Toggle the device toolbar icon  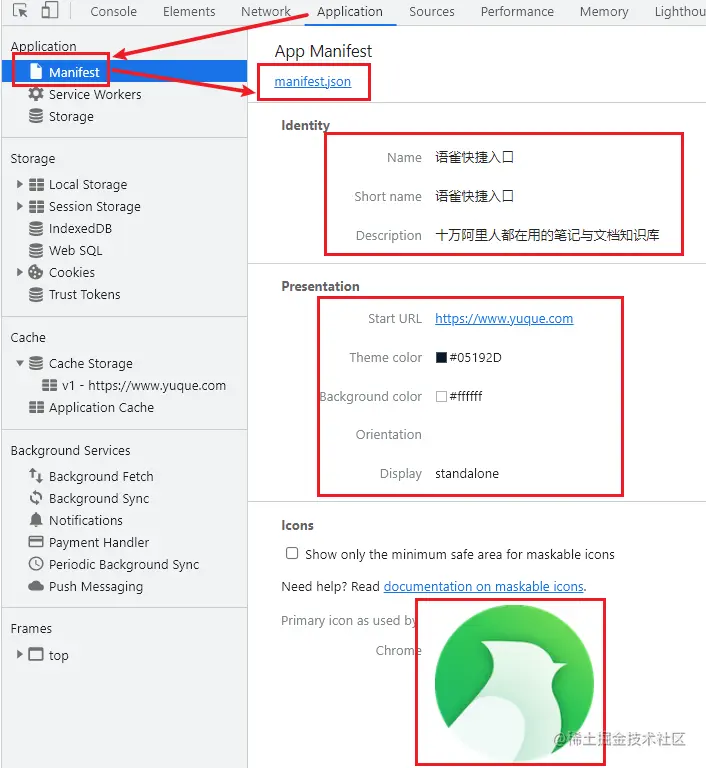49,10
